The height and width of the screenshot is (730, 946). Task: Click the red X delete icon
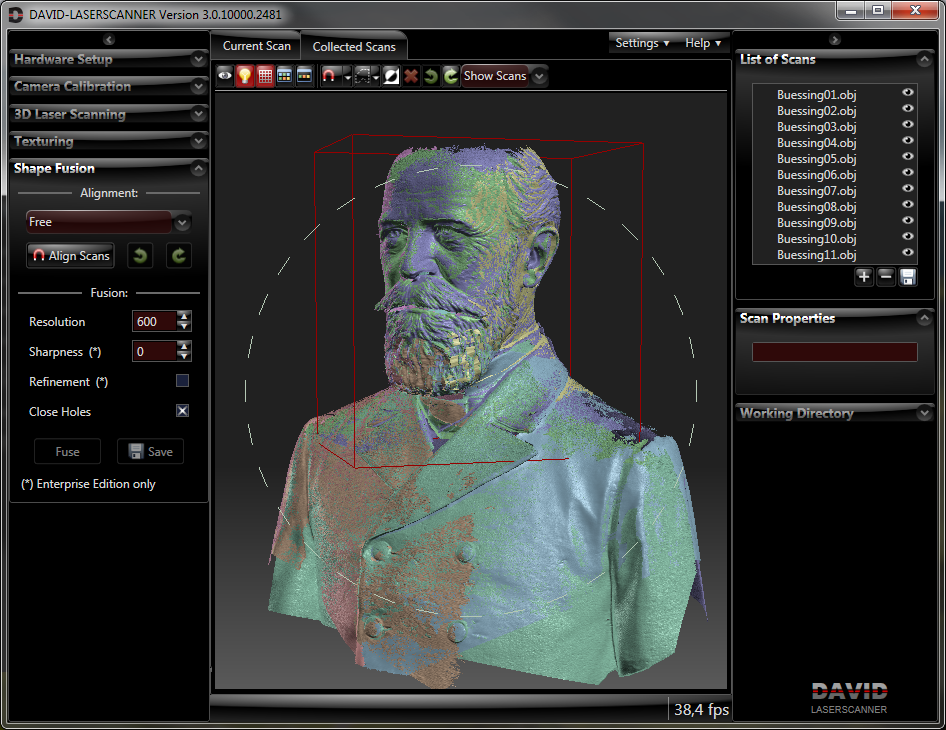pos(411,76)
